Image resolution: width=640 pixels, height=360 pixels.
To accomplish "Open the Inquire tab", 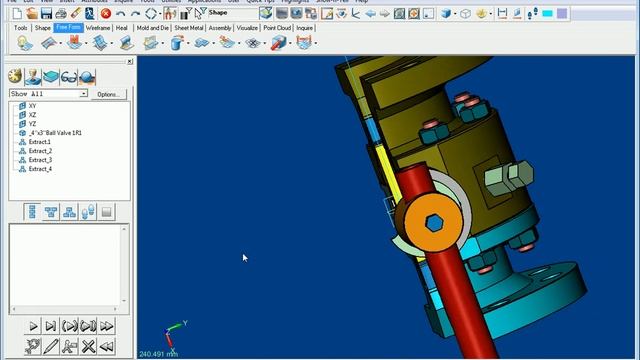I will pyautogui.click(x=304, y=28).
